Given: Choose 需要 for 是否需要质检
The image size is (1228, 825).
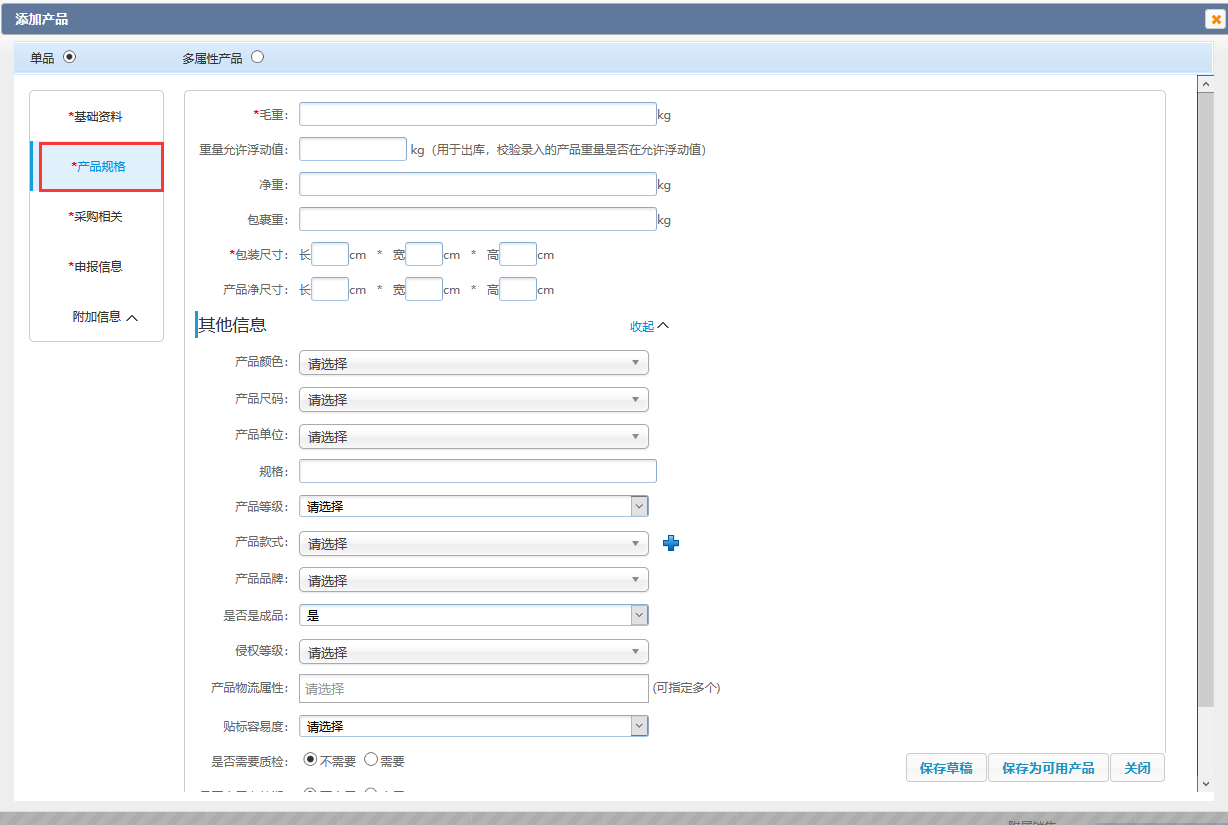Looking at the screenshot, I should (x=371, y=760).
